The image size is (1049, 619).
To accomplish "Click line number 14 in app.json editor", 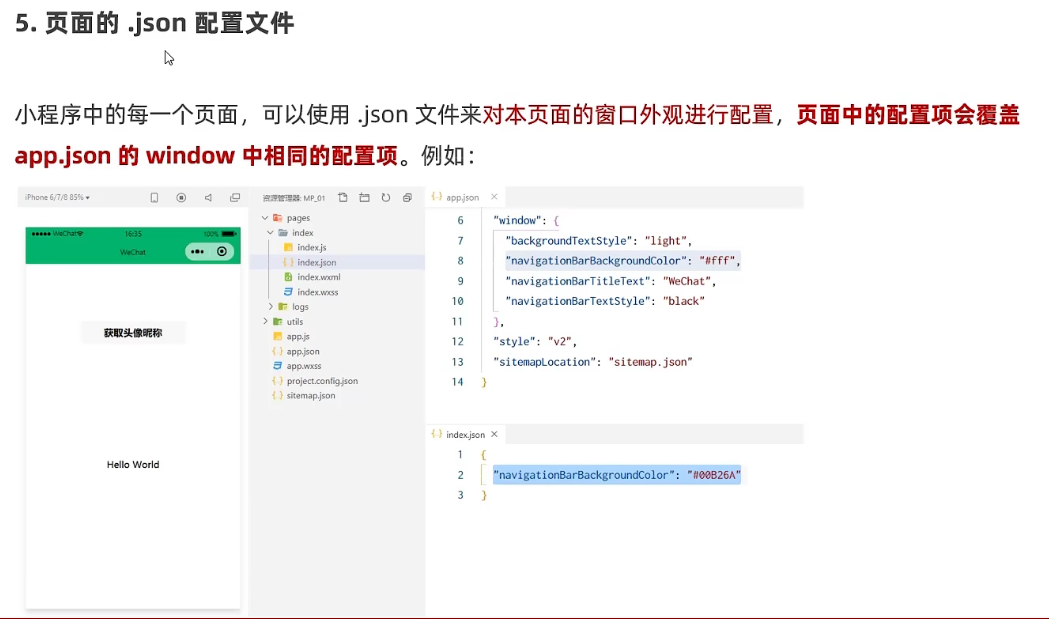I will [458, 382].
